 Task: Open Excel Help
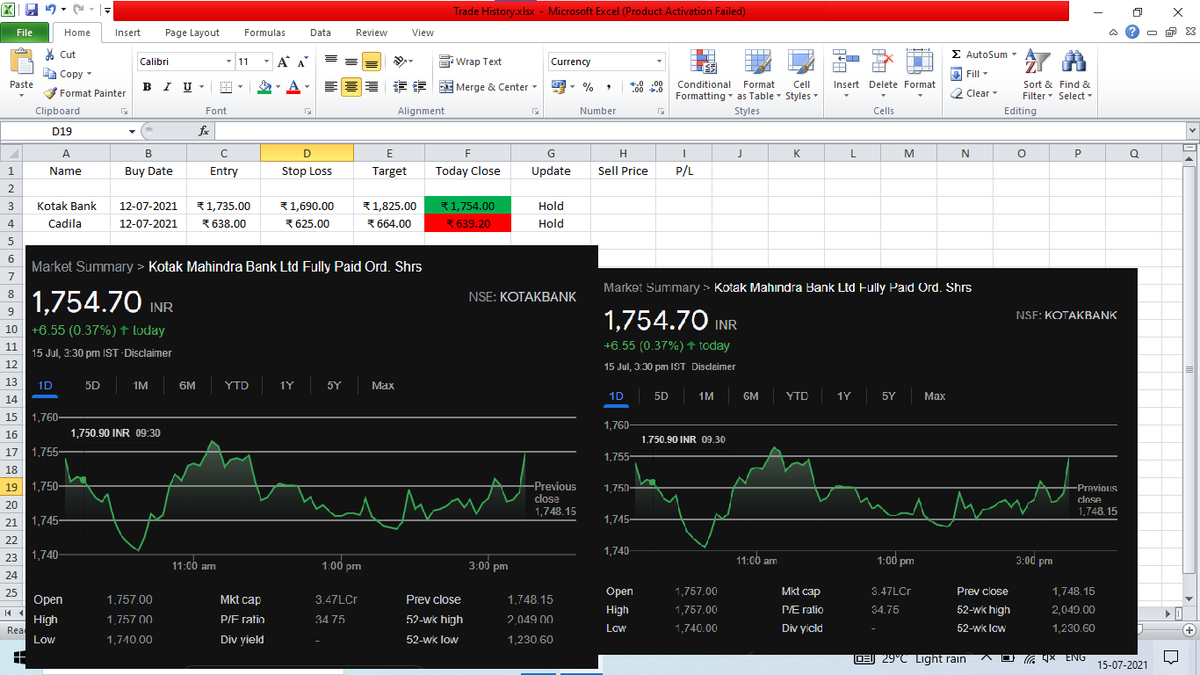pyautogui.click(x=1131, y=32)
